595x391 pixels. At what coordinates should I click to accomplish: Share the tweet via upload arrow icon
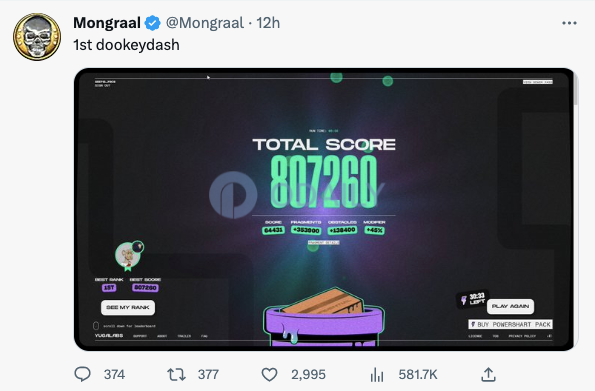tap(488, 374)
